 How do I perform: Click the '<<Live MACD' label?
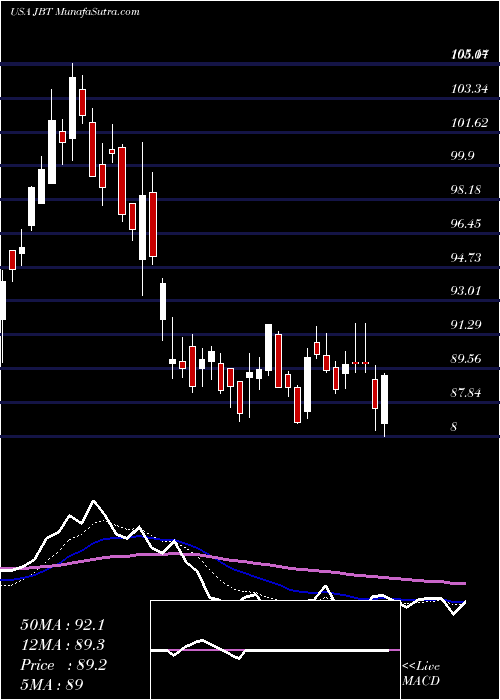(421, 673)
